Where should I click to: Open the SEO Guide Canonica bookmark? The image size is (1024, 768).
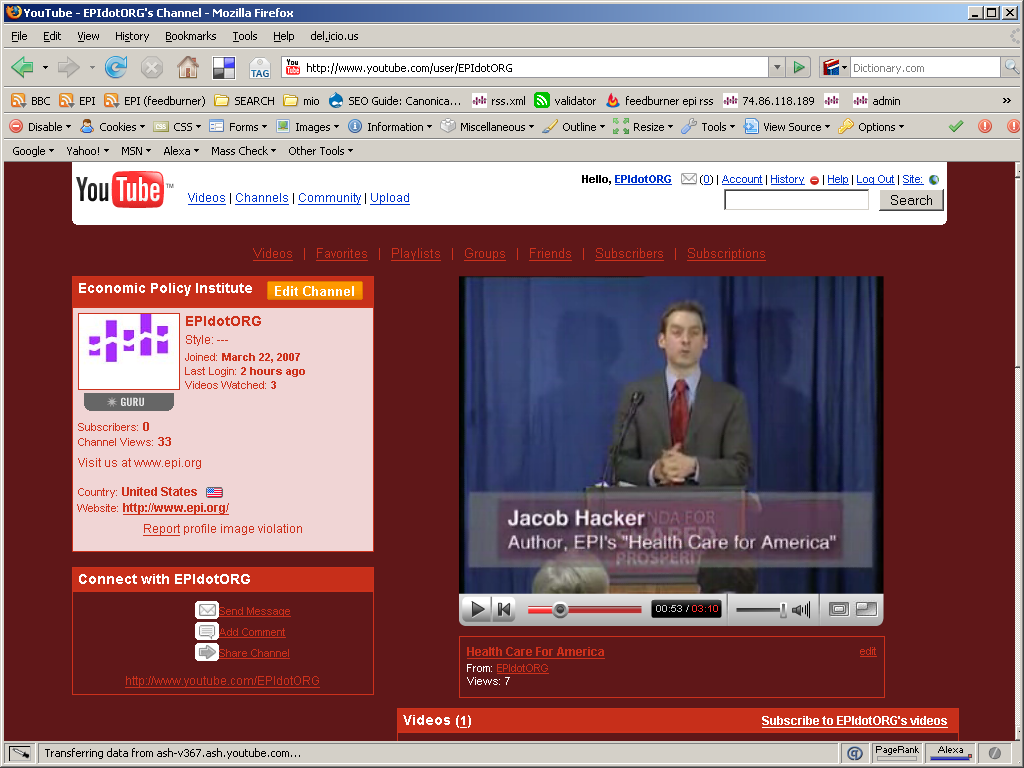pos(394,101)
